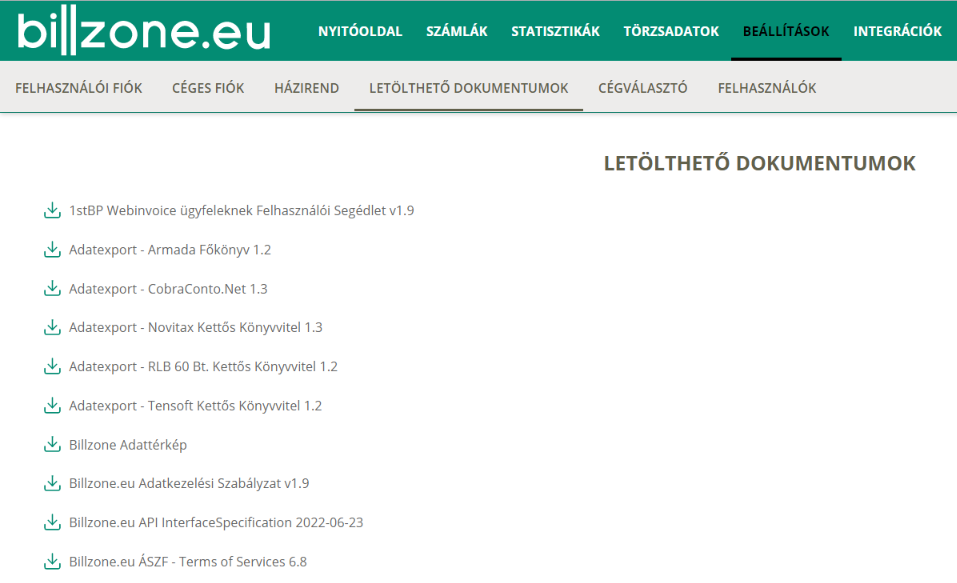Open Adatexport - Armada Főkönyv 1.2 link

(170, 250)
